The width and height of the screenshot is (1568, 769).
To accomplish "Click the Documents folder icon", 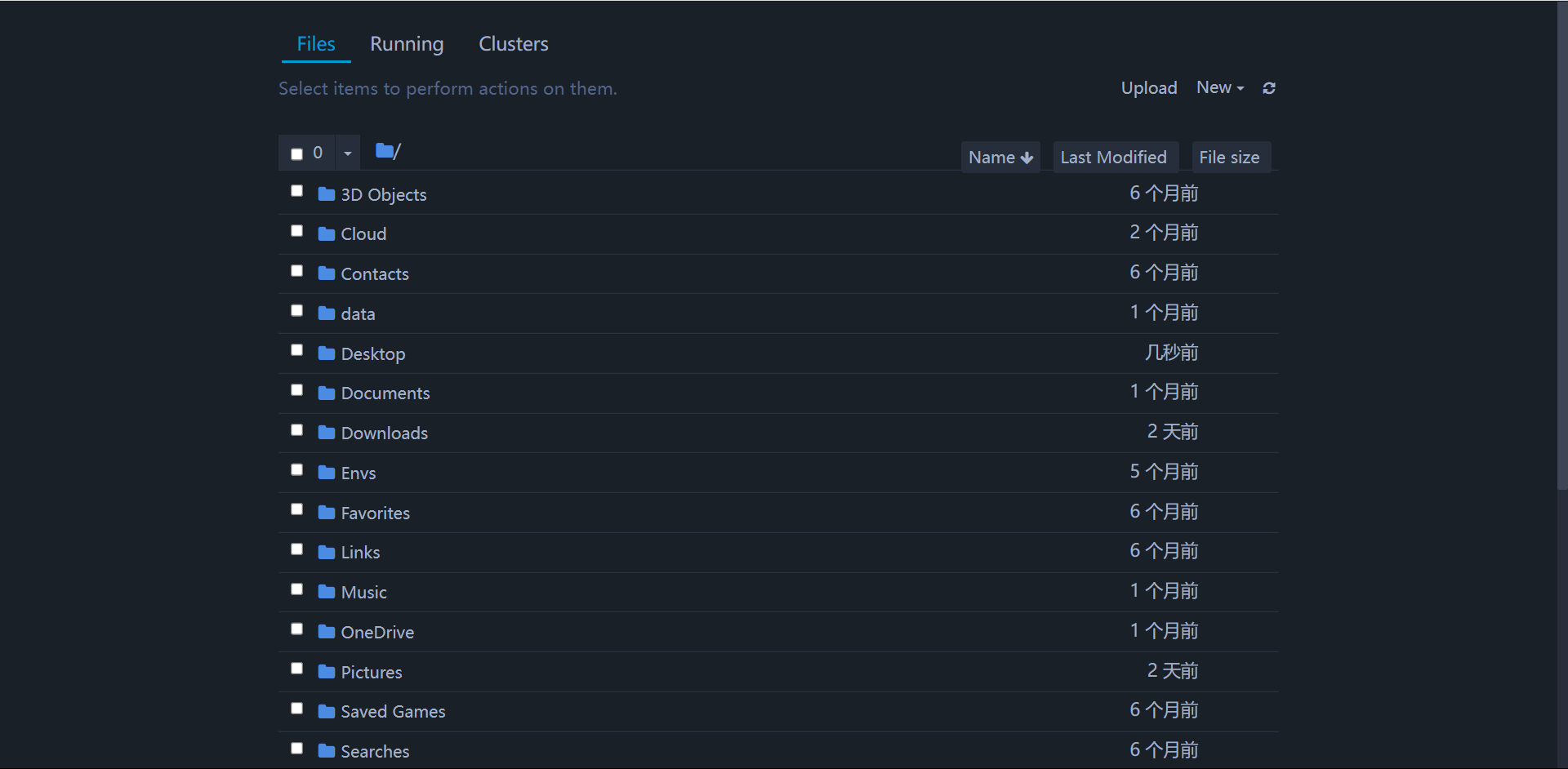I will (327, 393).
